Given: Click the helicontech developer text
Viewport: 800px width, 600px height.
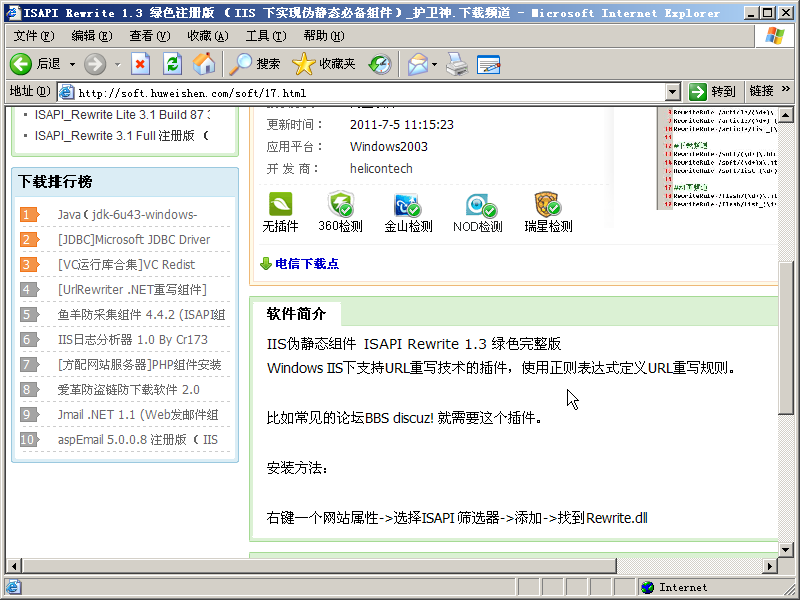Looking at the screenshot, I should [381, 169].
